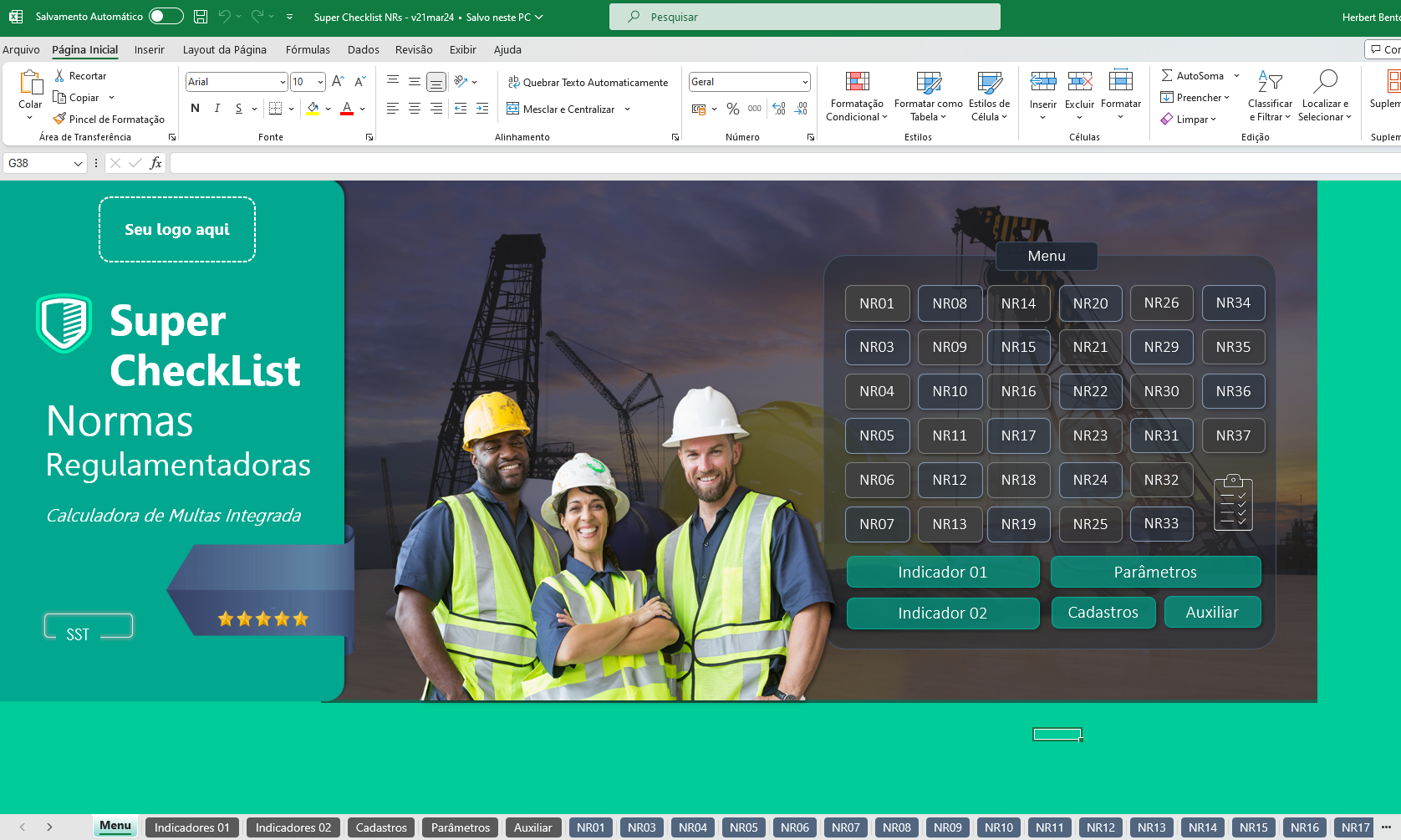Increase font size with the larger A icon
The height and width of the screenshot is (840, 1401).
click(x=338, y=81)
